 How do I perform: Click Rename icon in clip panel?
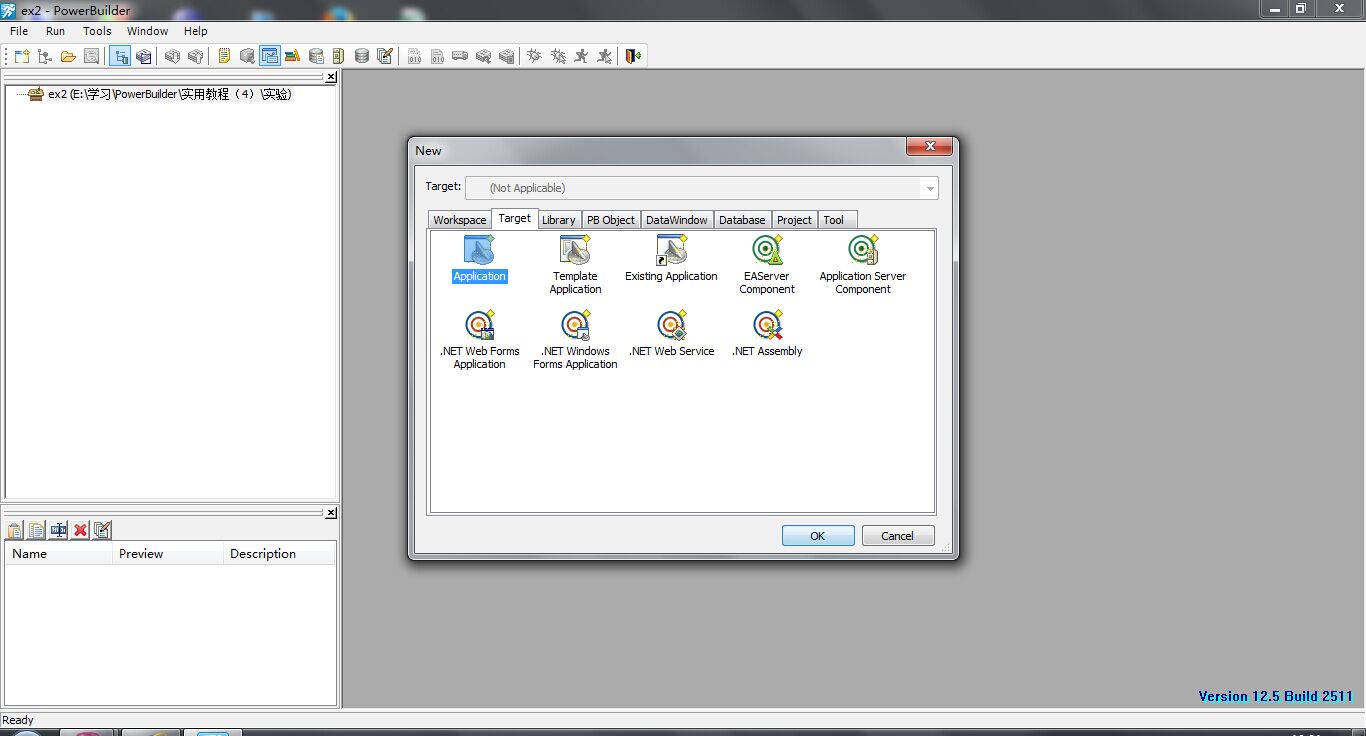[x=59, y=530]
